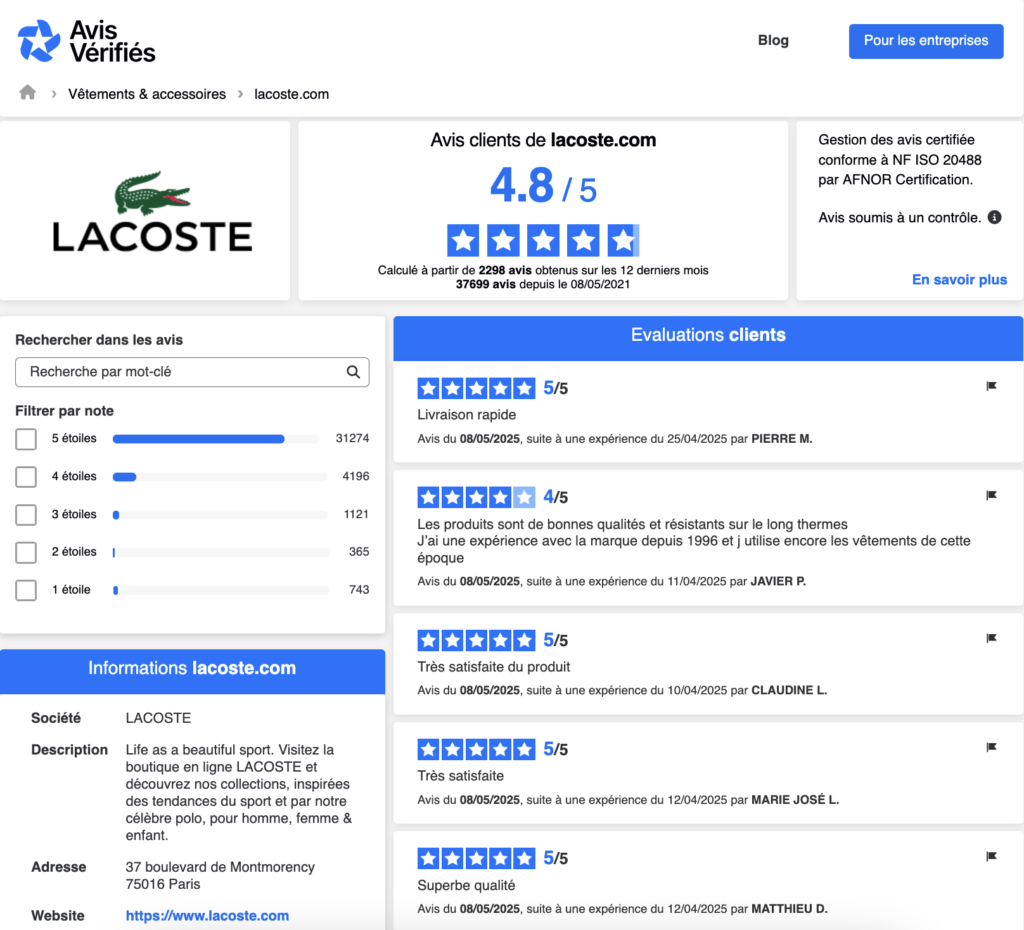This screenshot has width=1024, height=930.
Task: Click the overall rating stars under 4.8/5
Action: (543, 240)
